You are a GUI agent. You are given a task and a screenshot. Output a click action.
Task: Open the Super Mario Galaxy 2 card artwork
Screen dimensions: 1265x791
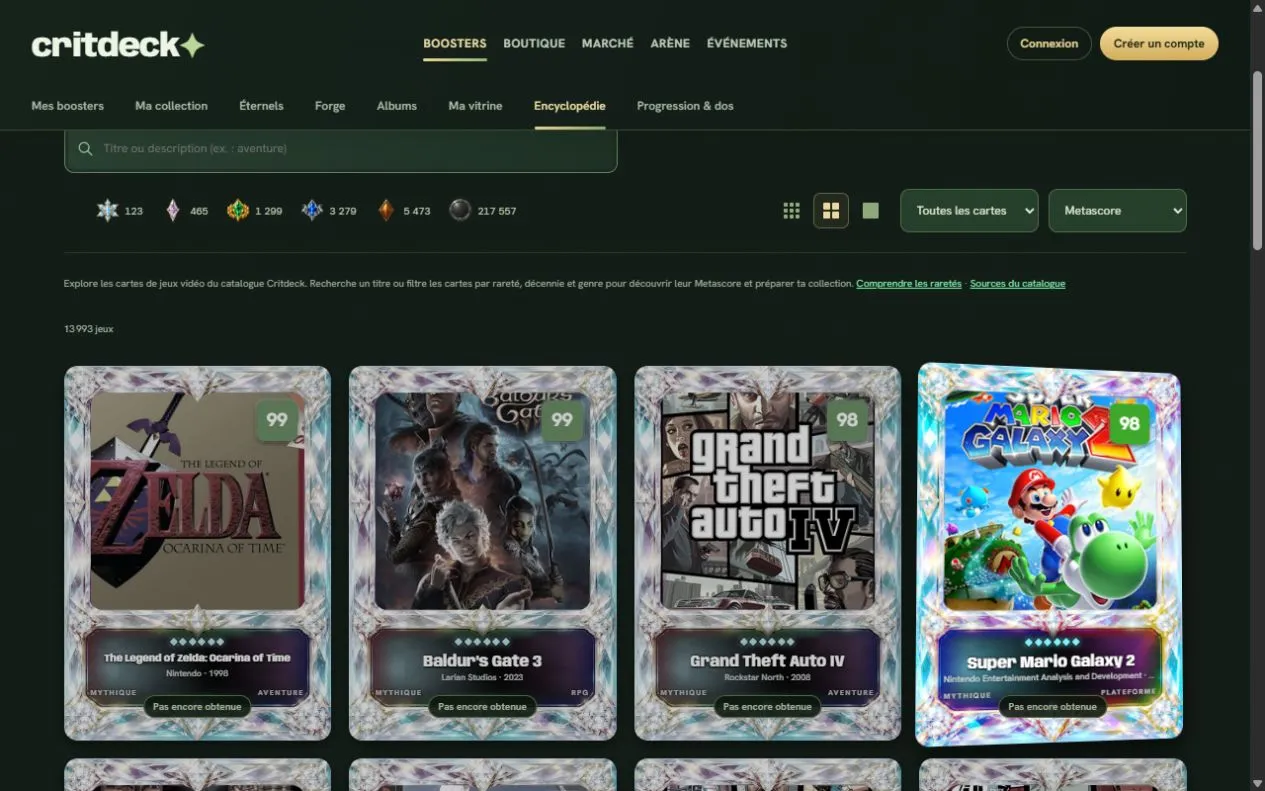(x=1048, y=500)
